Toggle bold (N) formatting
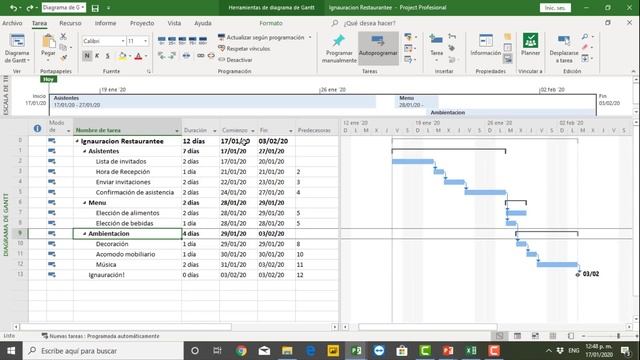Screen dimensions: 640x360 (87, 56)
